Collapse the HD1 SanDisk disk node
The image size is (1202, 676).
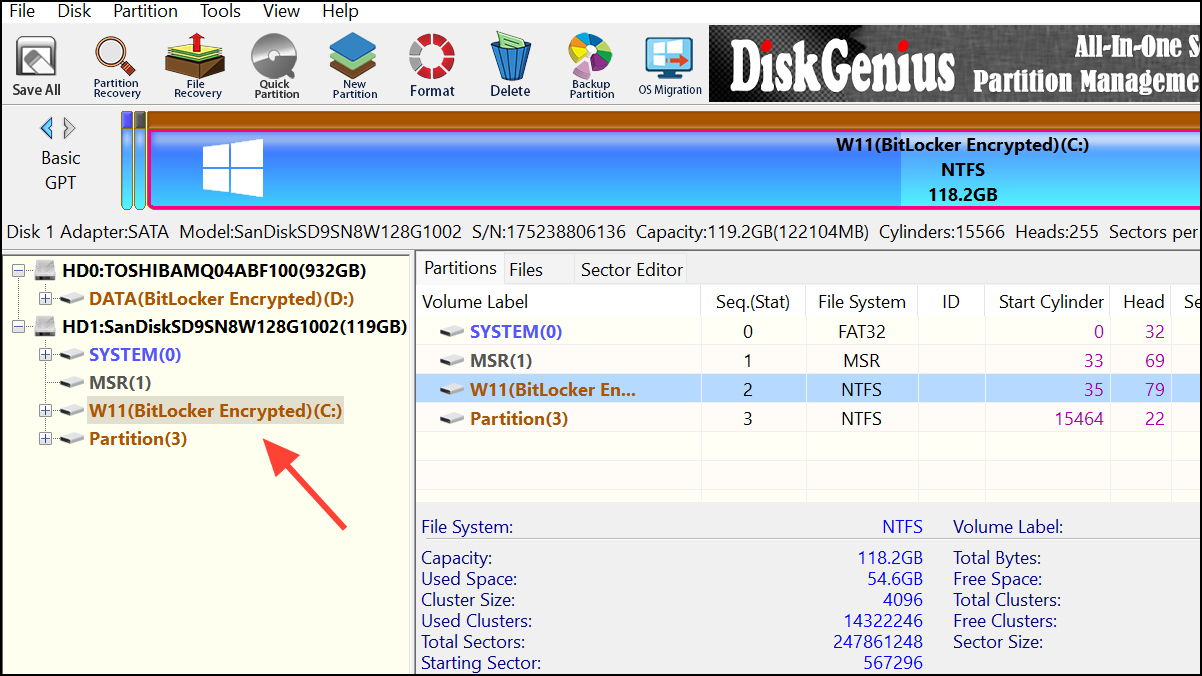point(19,327)
